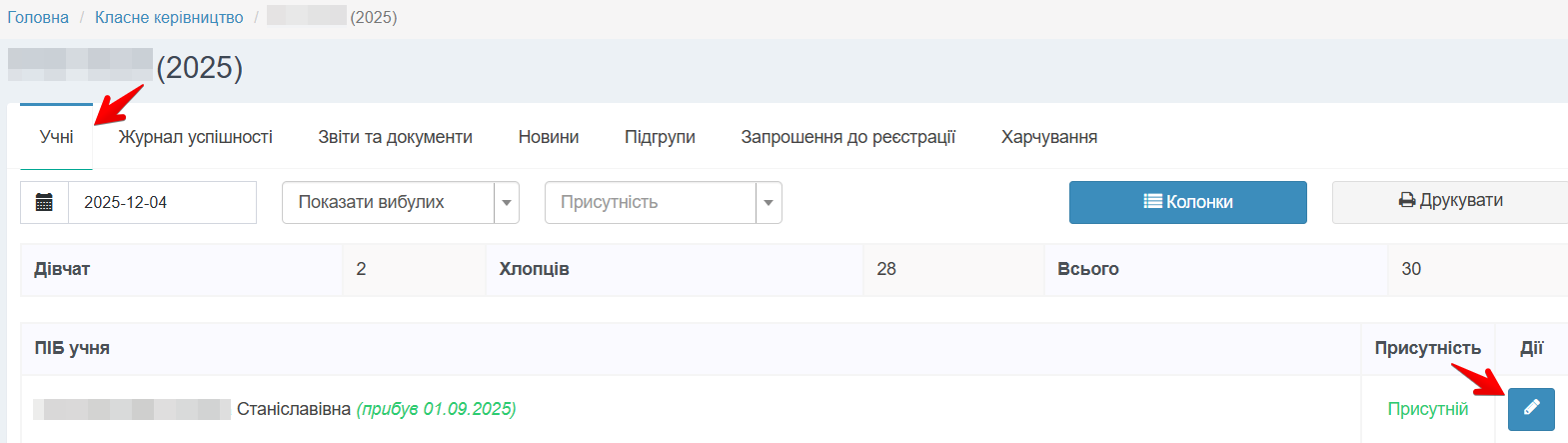Click the calendar icon beside date field
The image size is (1568, 443).
point(44,202)
